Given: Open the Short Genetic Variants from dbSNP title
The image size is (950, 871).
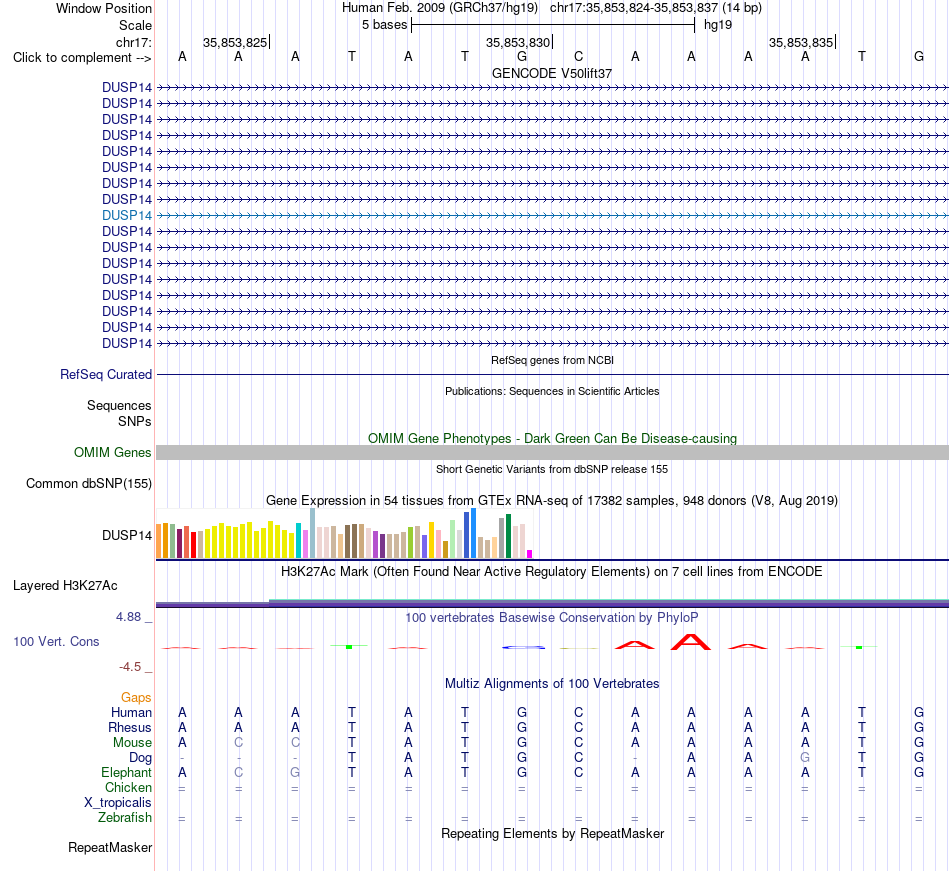Looking at the screenshot, I should tap(552, 469).
